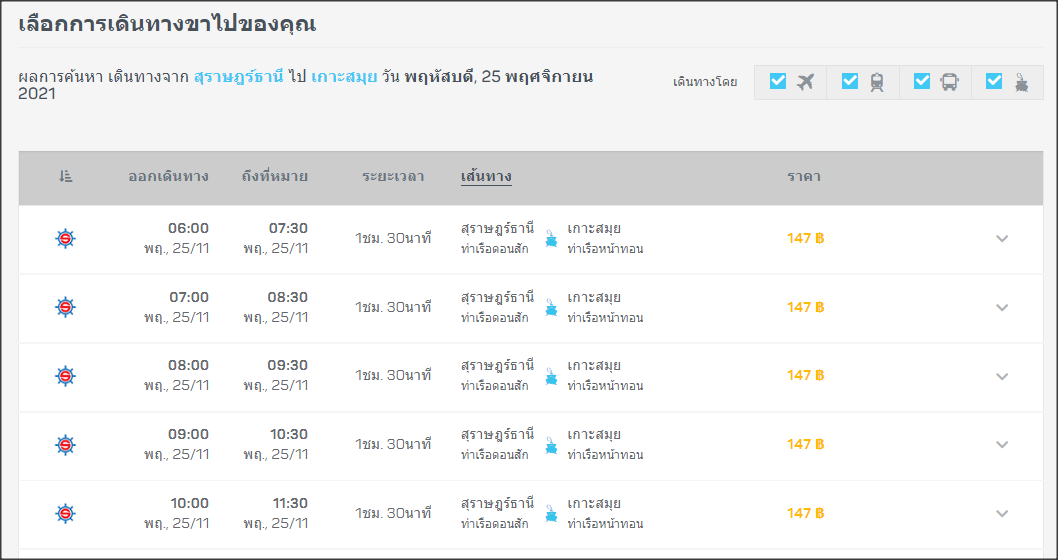1058x560 pixels.
Task: Select the 147 ฿ price of 09:00 trip
Action: pos(806,444)
